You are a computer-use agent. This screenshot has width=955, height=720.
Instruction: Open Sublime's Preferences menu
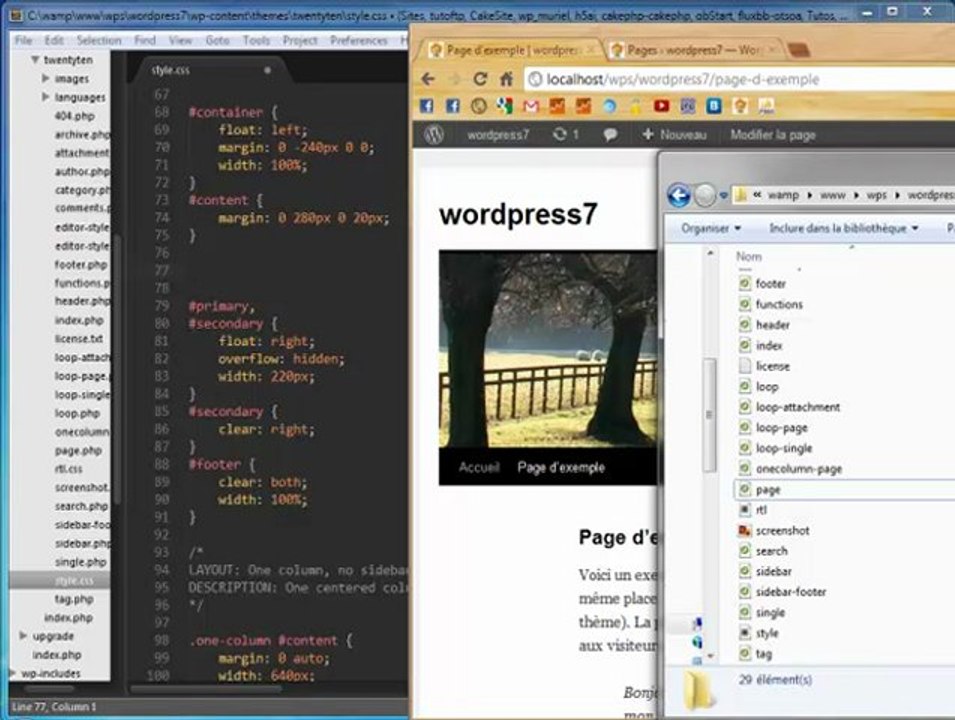pos(359,40)
